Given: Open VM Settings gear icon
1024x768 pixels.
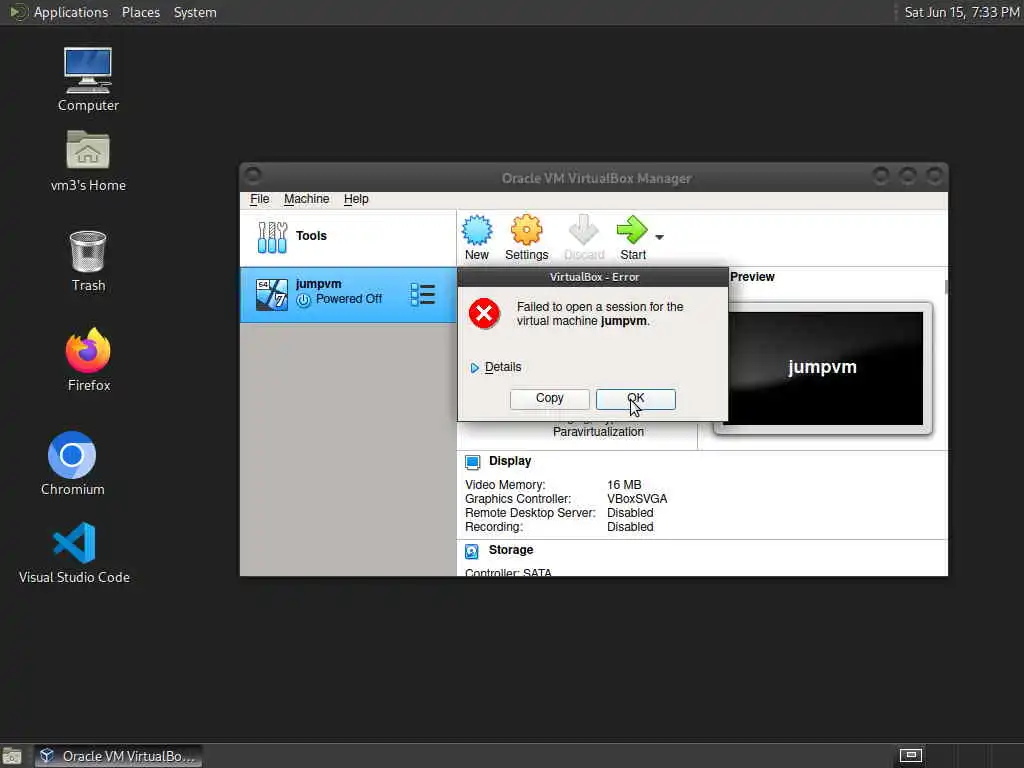Looking at the screenshot, I should pyautogui.click(x=526, y=231).
